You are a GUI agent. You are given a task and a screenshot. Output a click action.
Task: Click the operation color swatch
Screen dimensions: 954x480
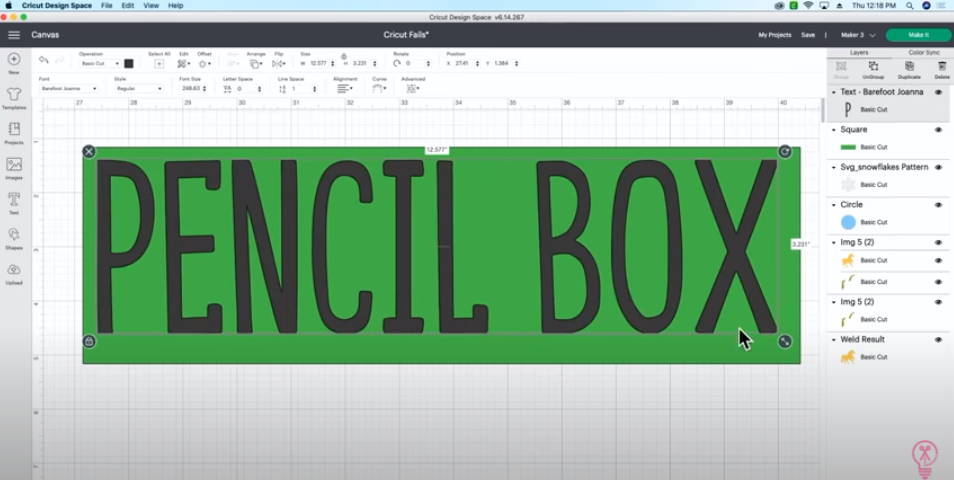coord(128,63)
